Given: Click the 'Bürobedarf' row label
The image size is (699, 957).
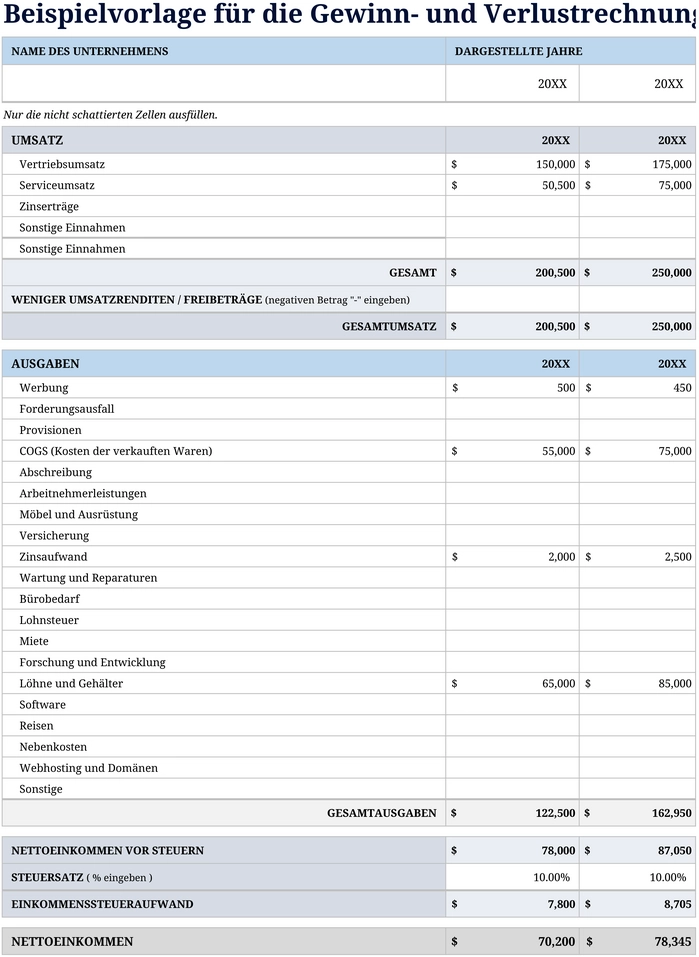Looking at the screenshot, I should click(49, 599).
